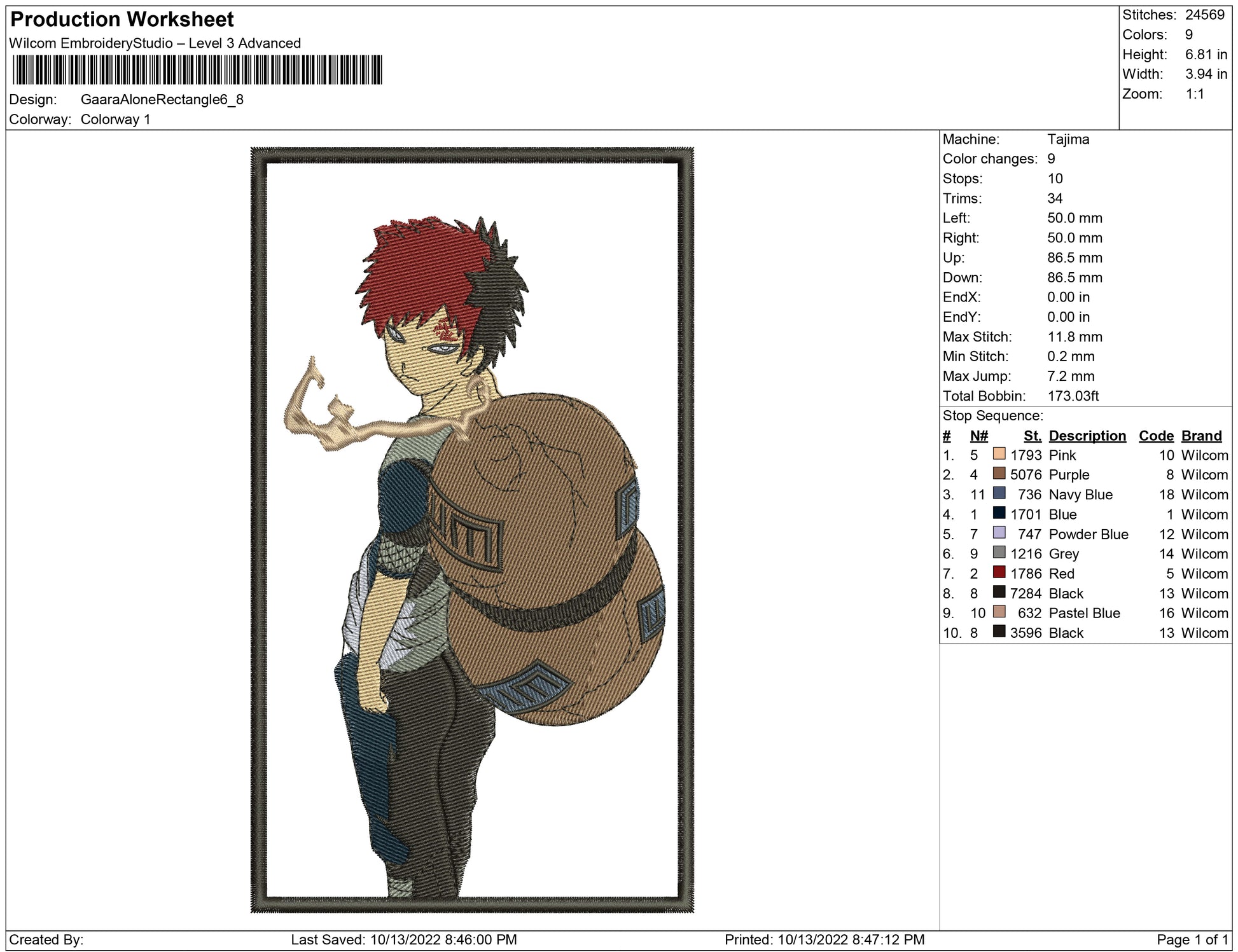
Task: Click the Stop Sequence heading
Action: (x=992, y=416)
